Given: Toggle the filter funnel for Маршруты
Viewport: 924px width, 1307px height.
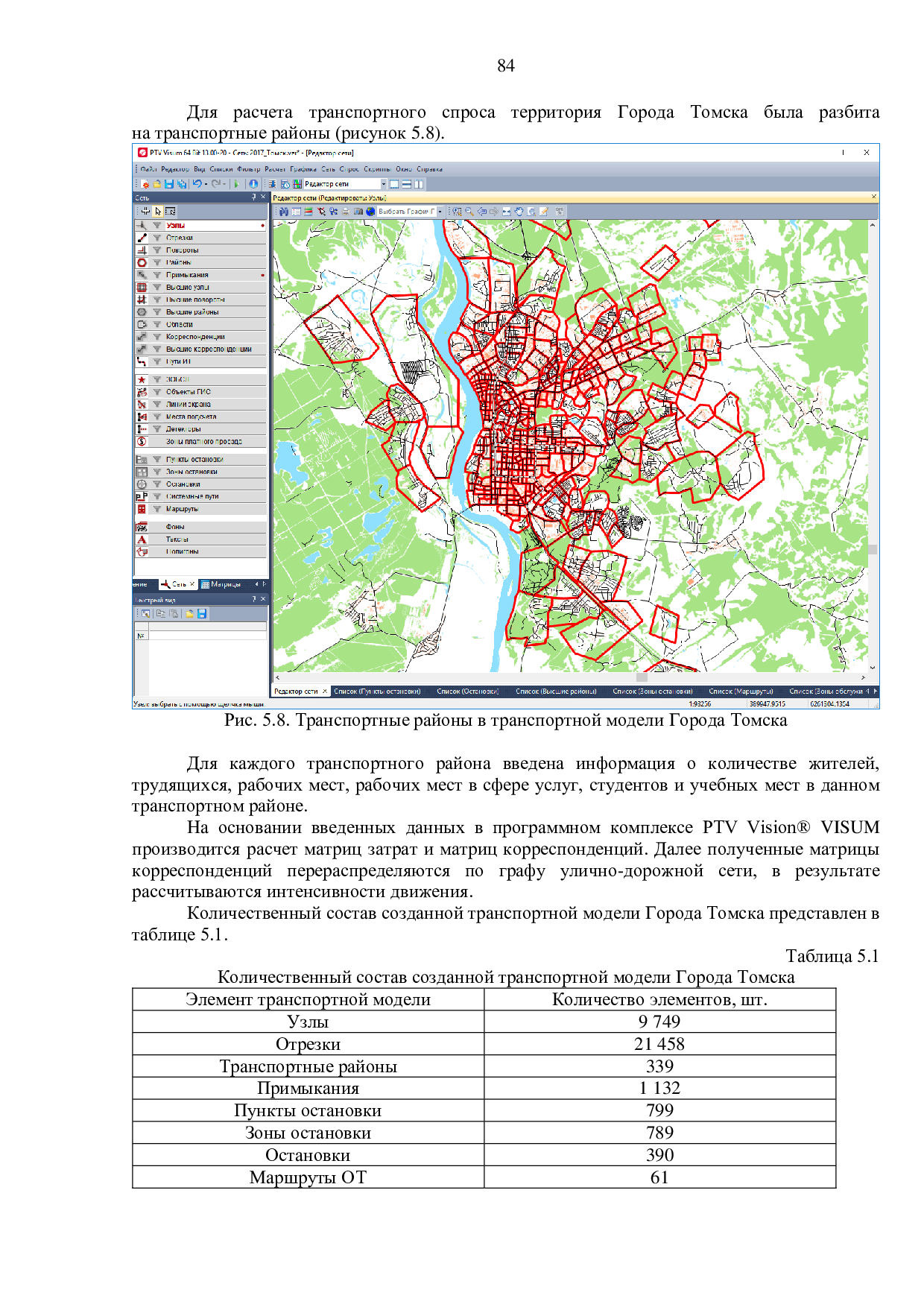Looking at the screenshot, I should pyautogui.click(x=157, y=509).
